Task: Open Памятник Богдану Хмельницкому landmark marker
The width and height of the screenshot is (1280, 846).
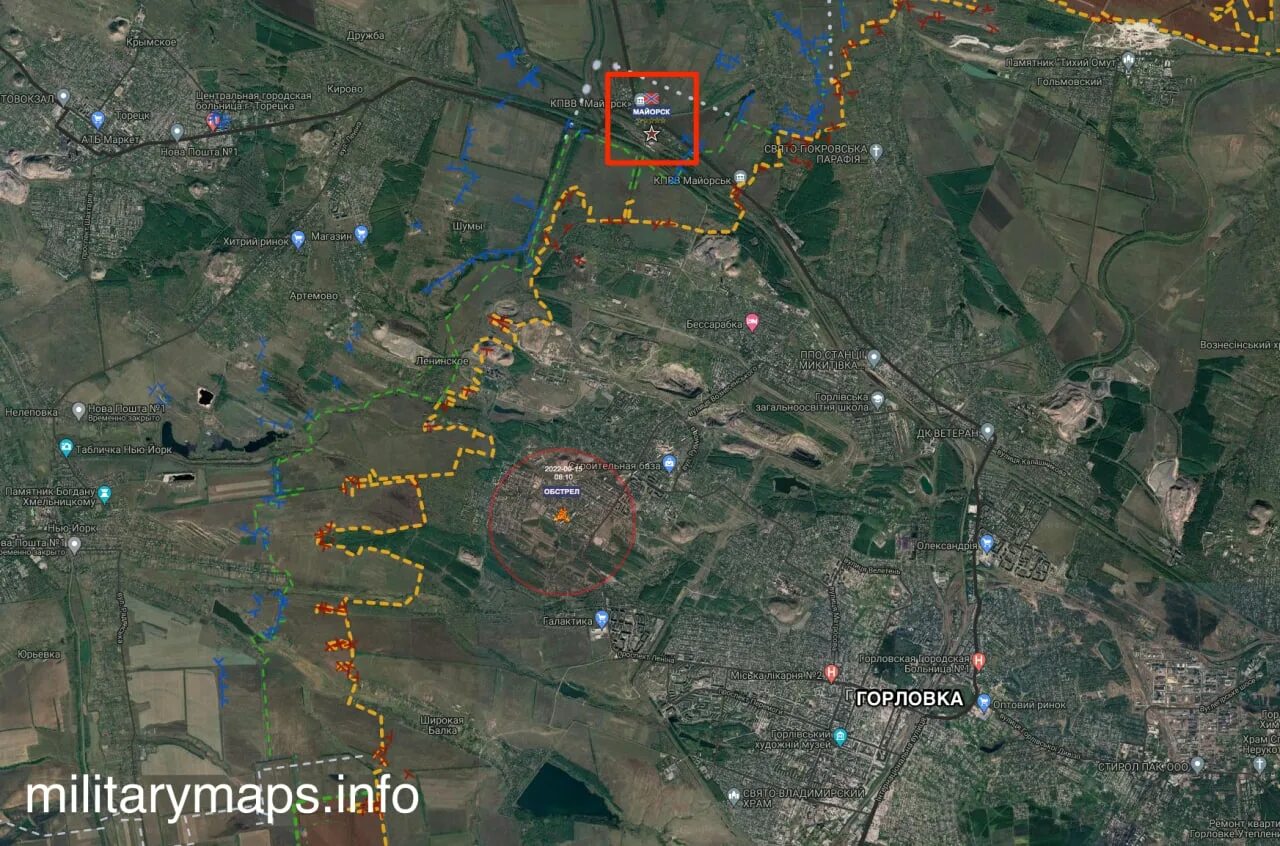Action: (105, 494)
